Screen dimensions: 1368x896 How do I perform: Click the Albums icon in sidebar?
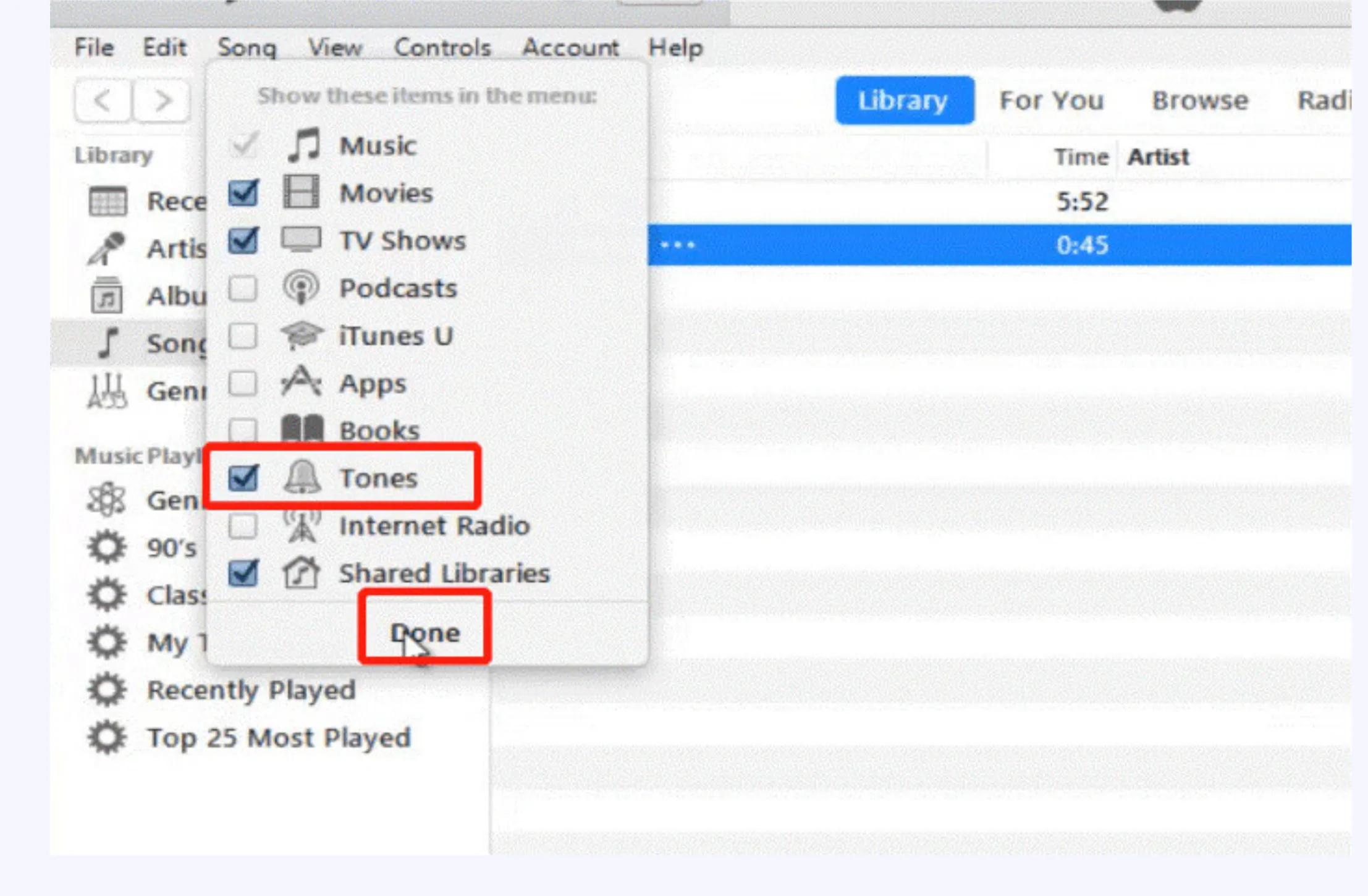pos(107,295)
